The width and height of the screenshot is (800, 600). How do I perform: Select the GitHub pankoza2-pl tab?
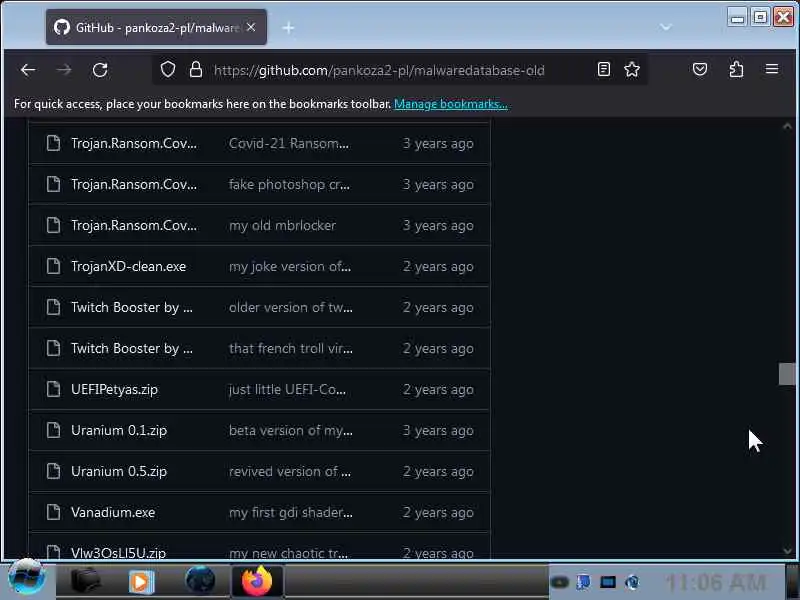click(x=156, y=27)
